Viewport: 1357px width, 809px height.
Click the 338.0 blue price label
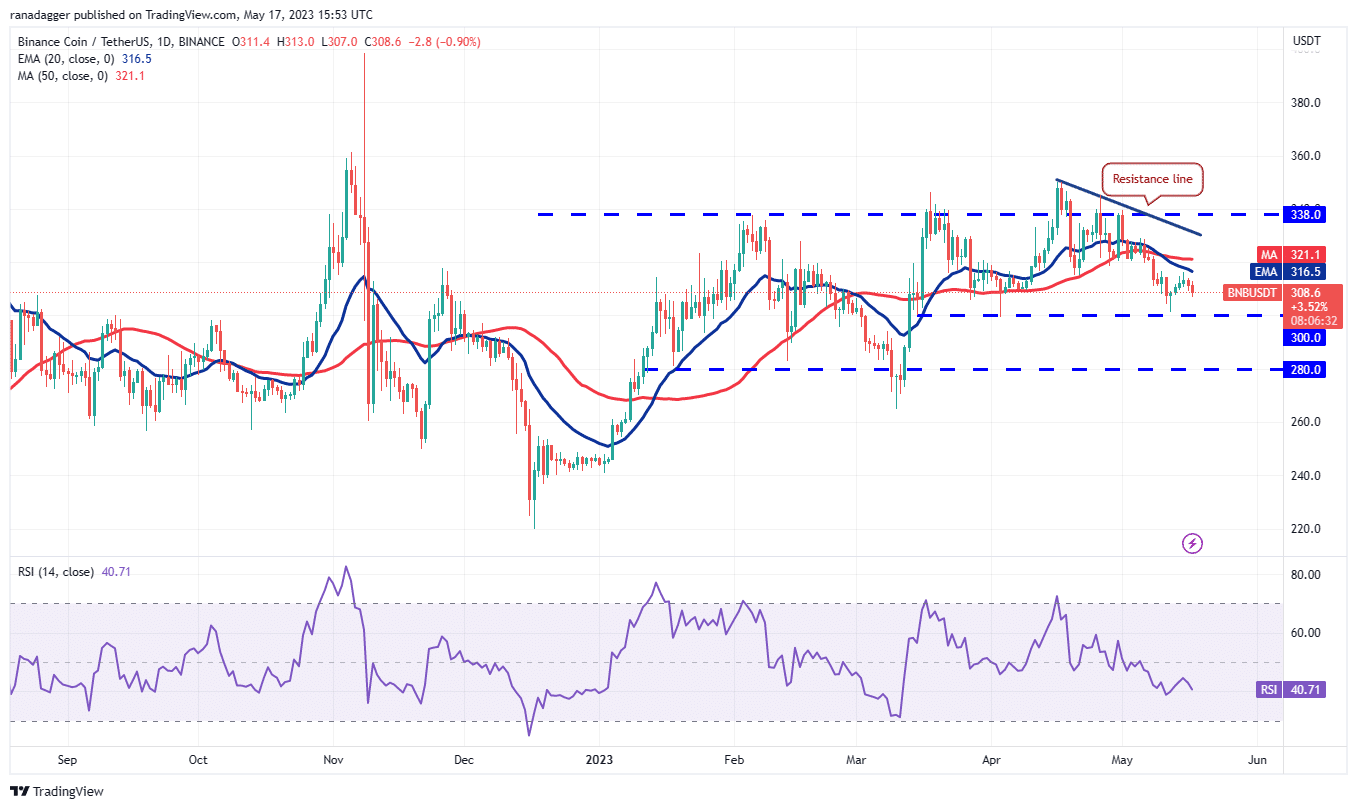1305,214
